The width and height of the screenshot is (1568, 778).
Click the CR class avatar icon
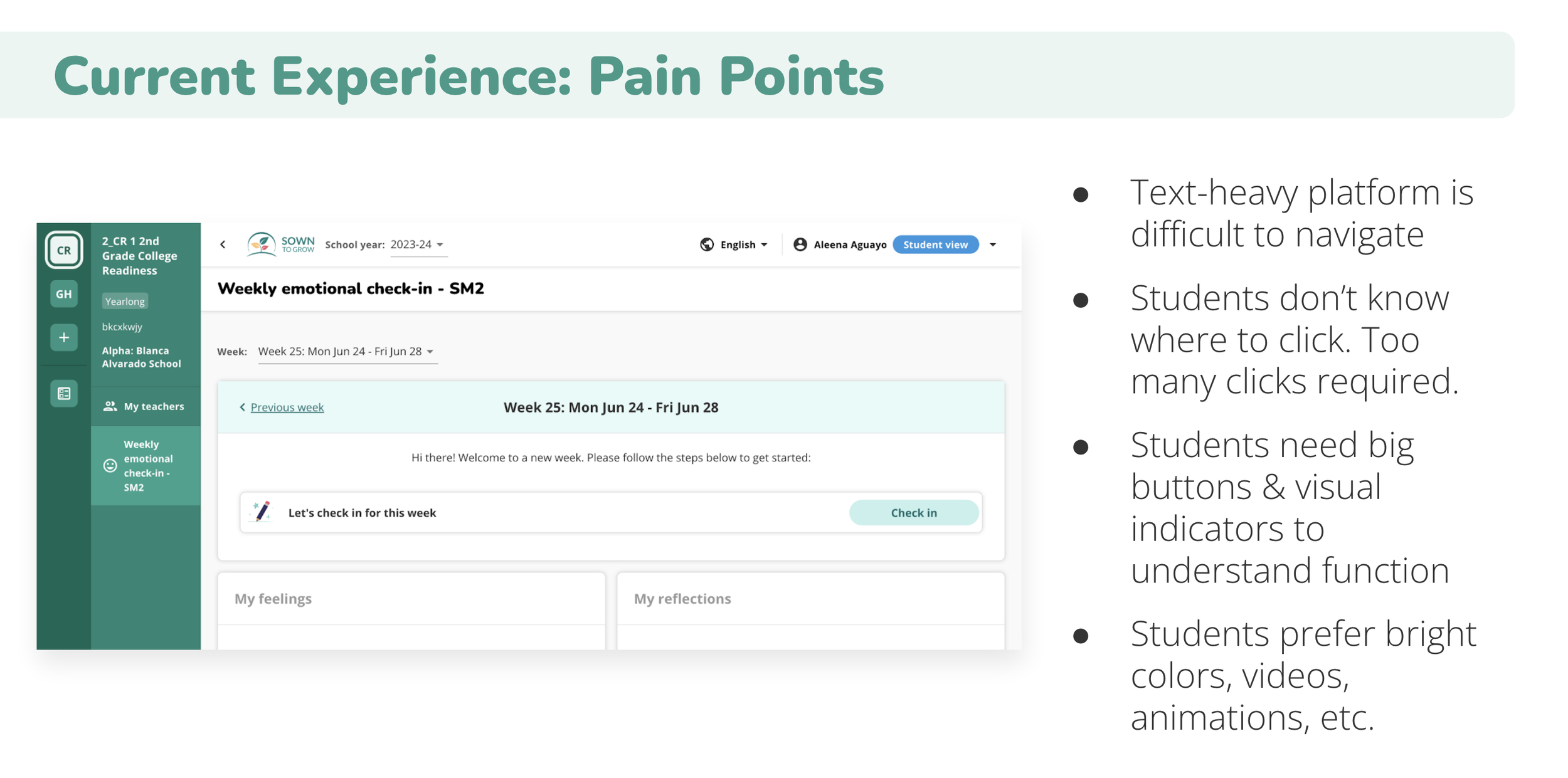(x=64, y=250)
